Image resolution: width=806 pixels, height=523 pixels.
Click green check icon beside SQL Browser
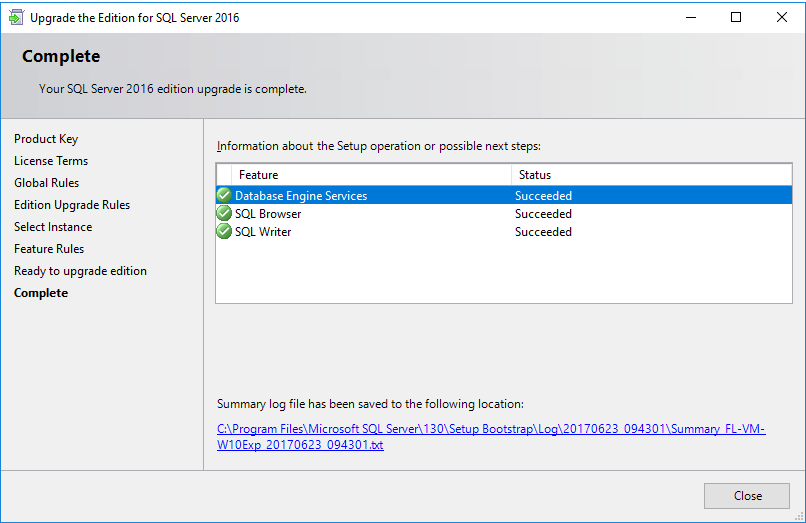coord(224,213)
